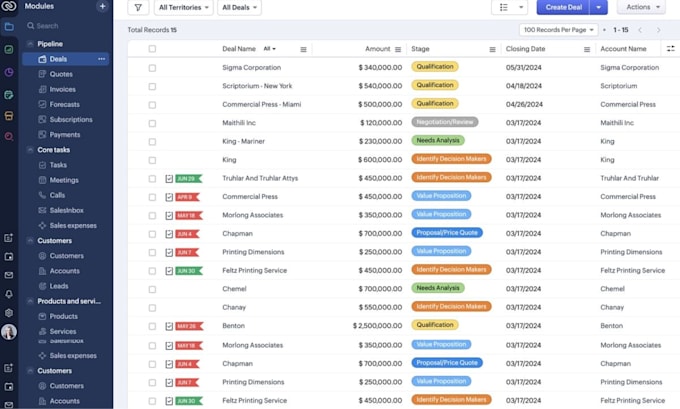Select the Benton row checkbox
Image resolution: width=680 pixels, height=409 pixels.
pos(152,326)
